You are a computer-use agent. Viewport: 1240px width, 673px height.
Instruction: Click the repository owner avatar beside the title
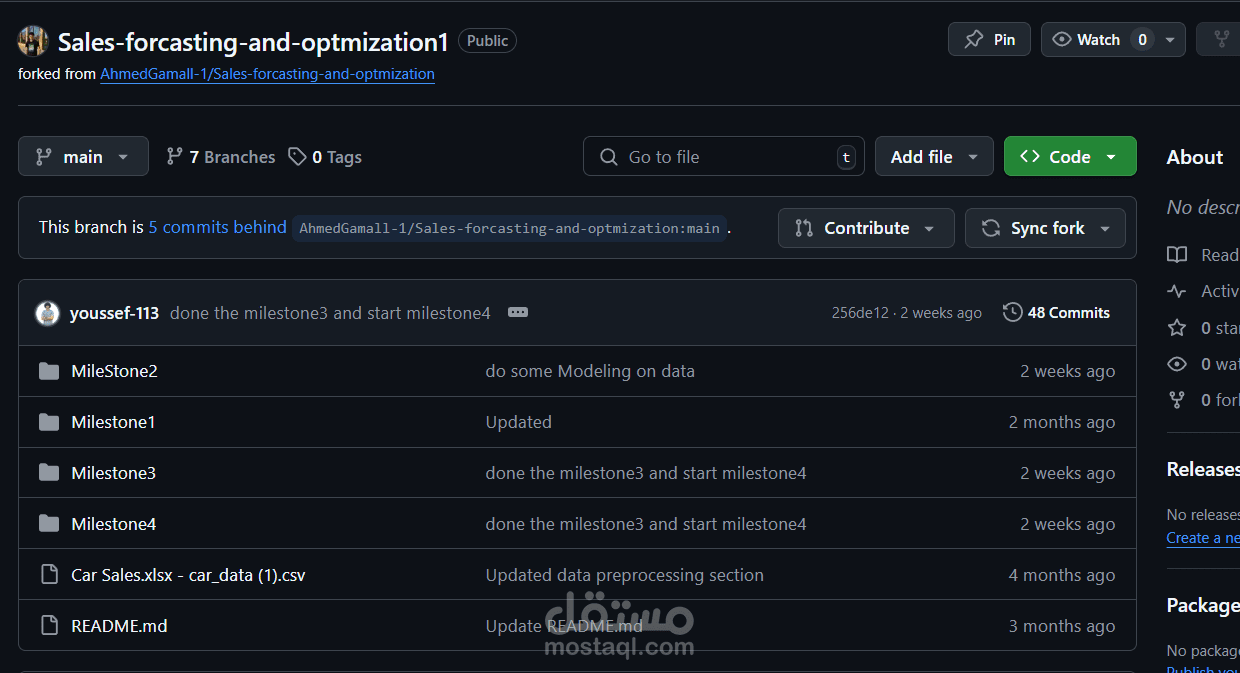(33, 41)
